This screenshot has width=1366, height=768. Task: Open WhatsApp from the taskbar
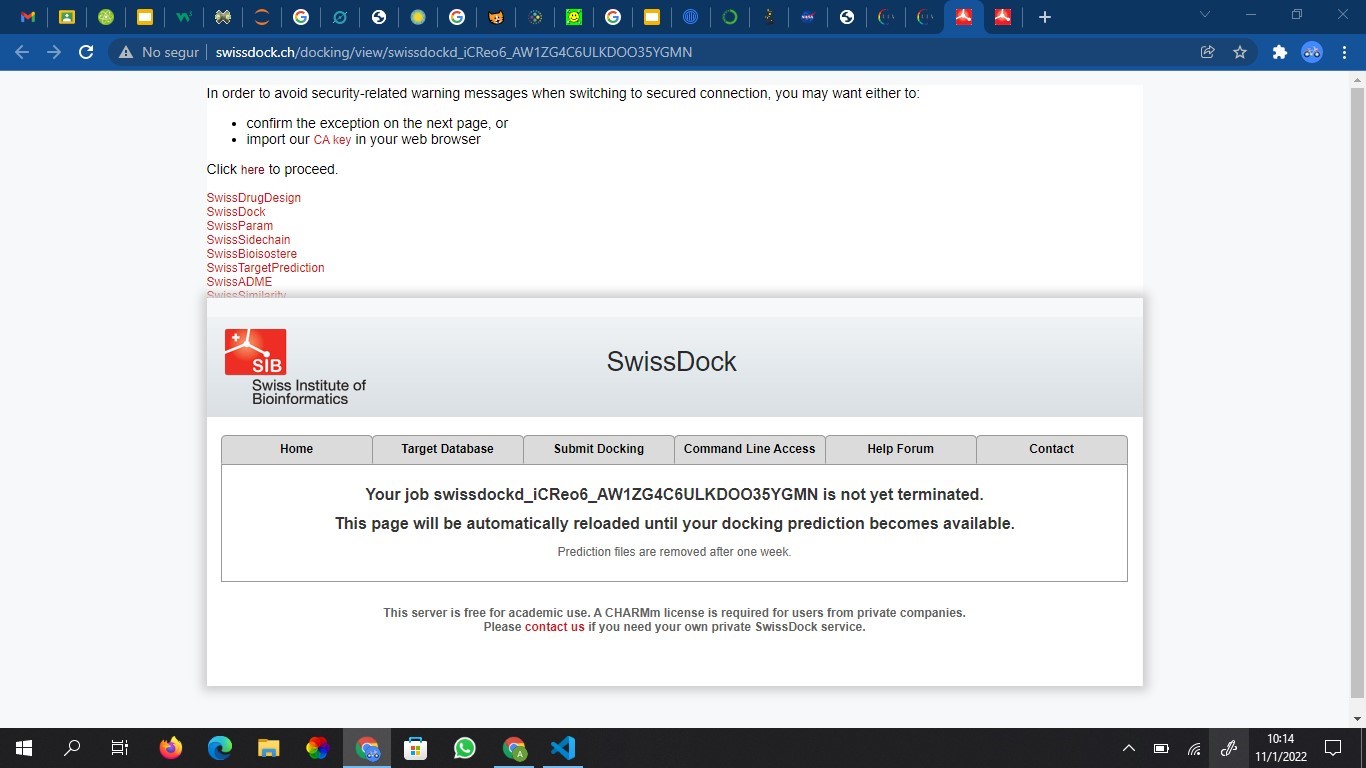(x=465, y=748)
